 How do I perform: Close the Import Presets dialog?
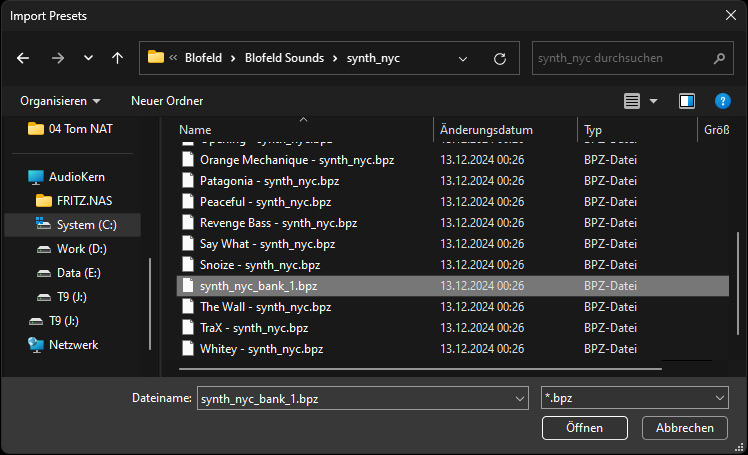pyautogui.click(x=730, y=15)
